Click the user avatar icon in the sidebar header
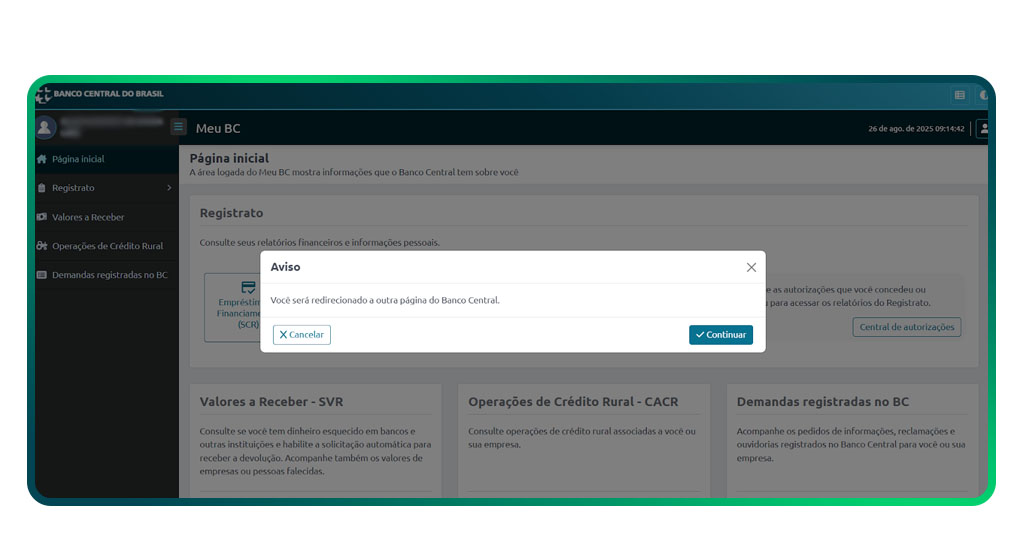Image resolution: width=1024 pixels, height=536 pixels. coord(44,127)
